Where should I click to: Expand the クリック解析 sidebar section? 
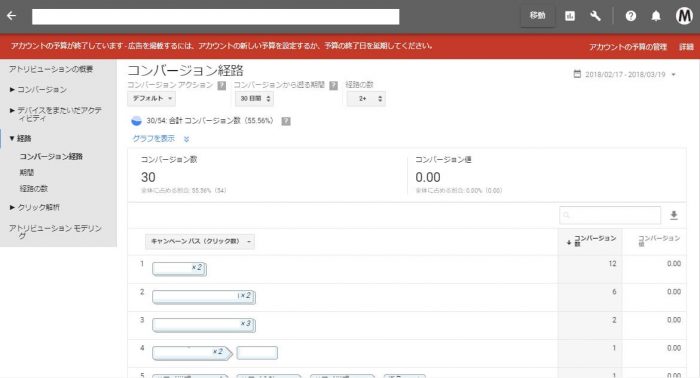(x=34, y=208)
